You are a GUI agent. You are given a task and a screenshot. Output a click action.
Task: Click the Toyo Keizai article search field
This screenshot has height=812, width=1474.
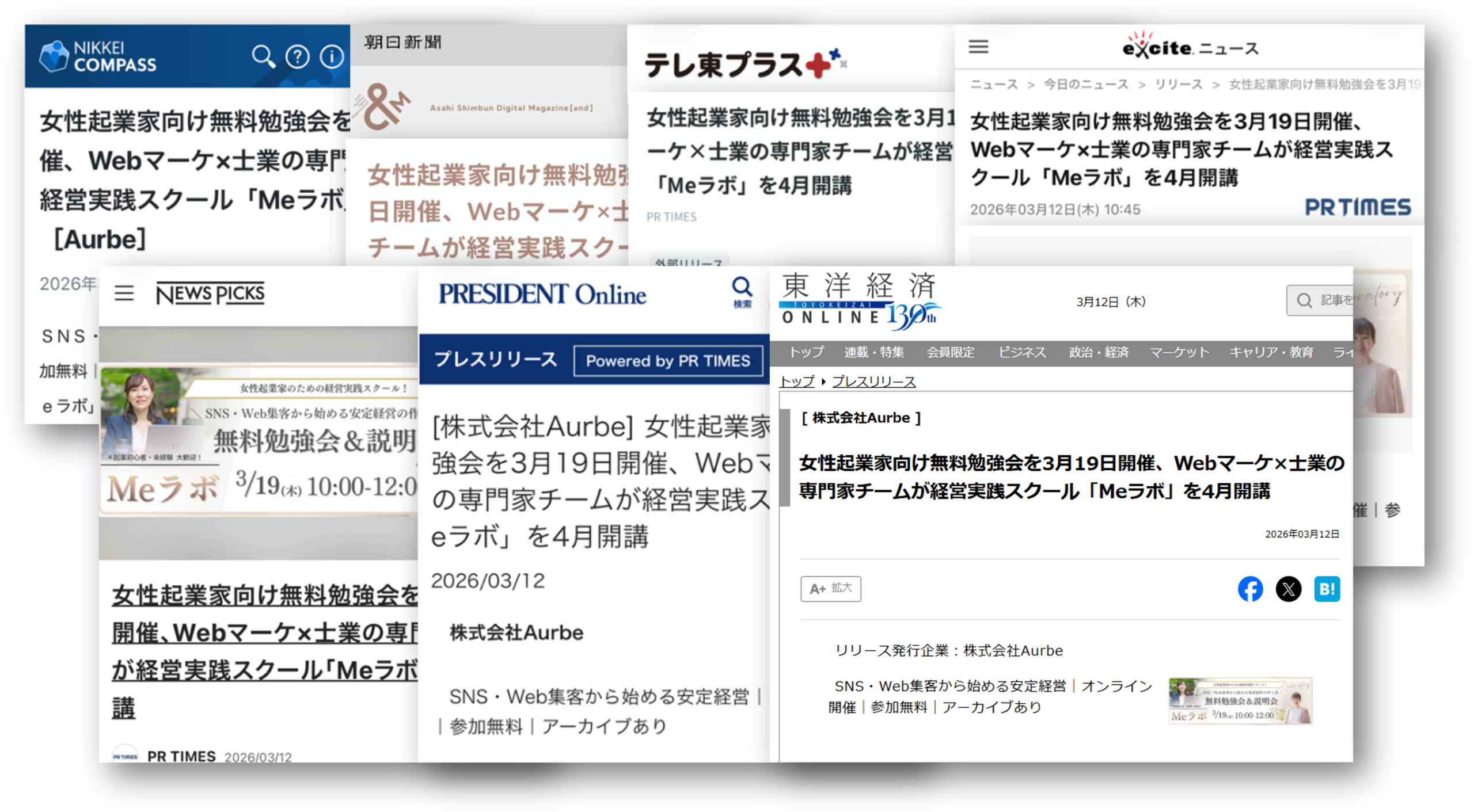click(x=1324, y=300)
